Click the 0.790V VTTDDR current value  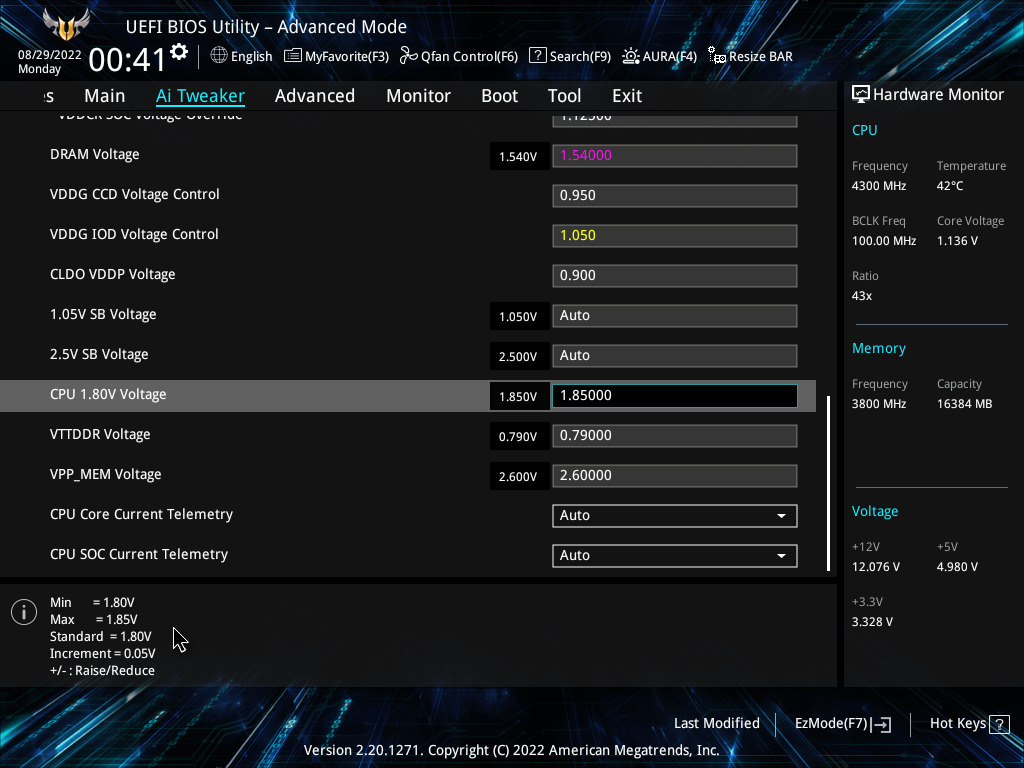[x=519, y=436]
